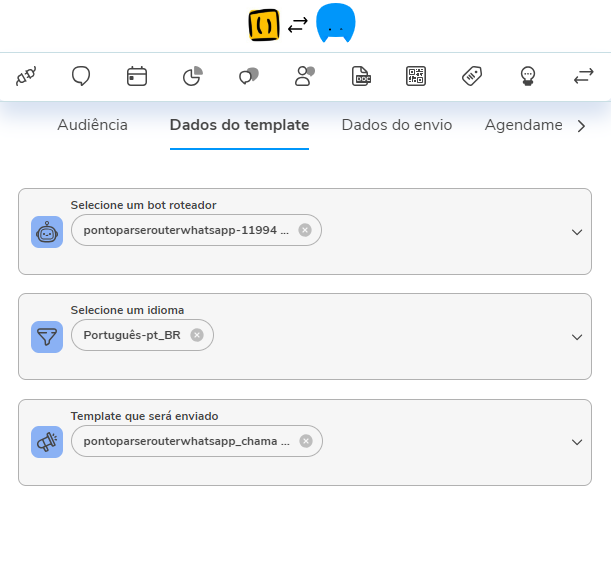Remove the pontoparserouterwhatsapp_chama template chip
611x566 pixels.
(x=306, y=441)
